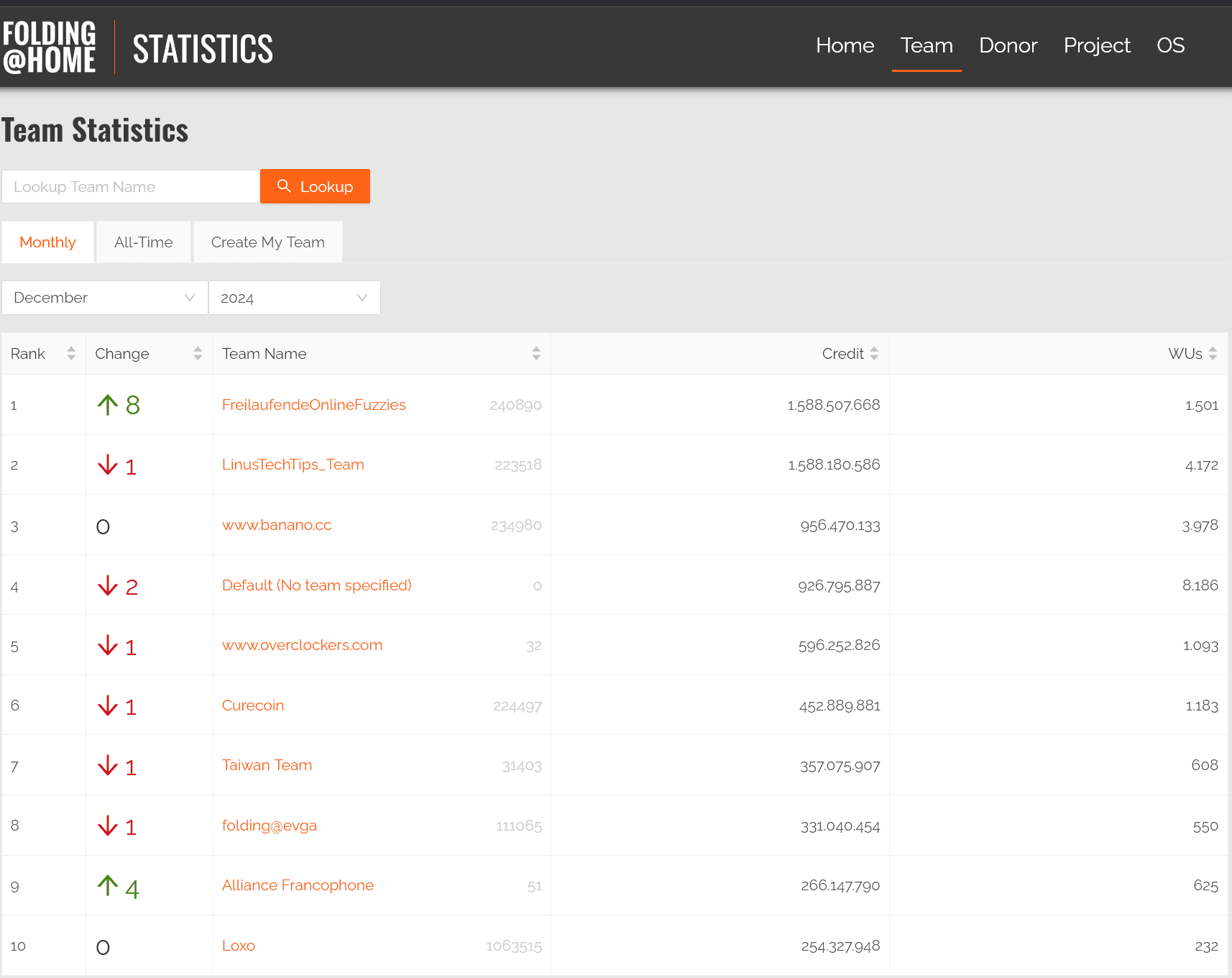Click the orange Lookup button

pyautogui.click(x=315, y=186)
